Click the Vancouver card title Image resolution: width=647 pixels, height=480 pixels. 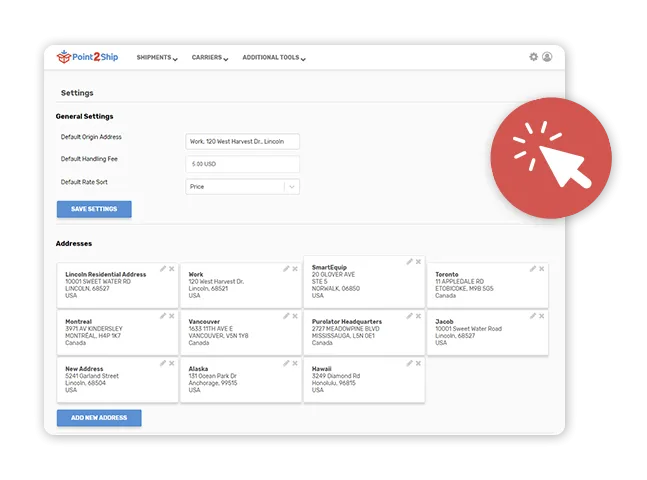[204, 322]
